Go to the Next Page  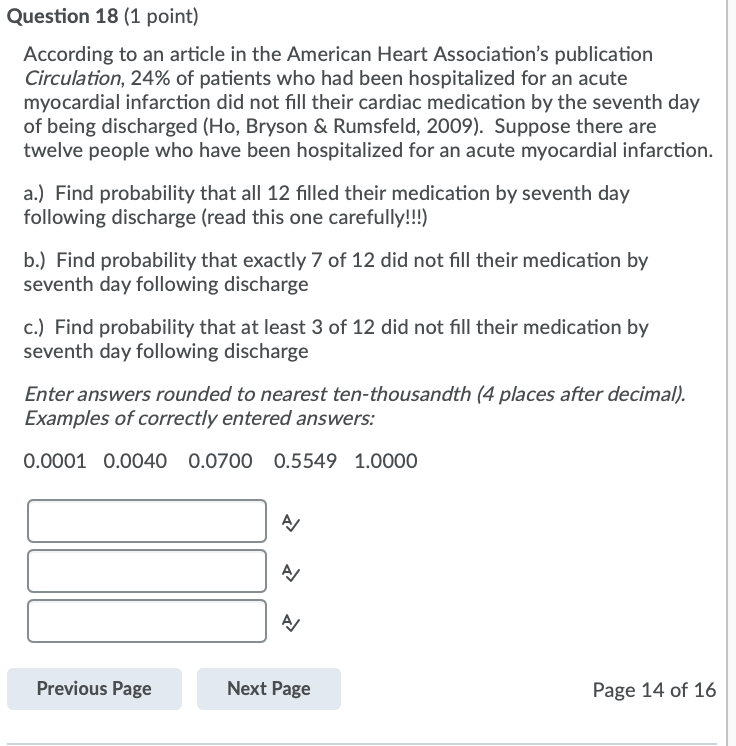pos(269,689)
